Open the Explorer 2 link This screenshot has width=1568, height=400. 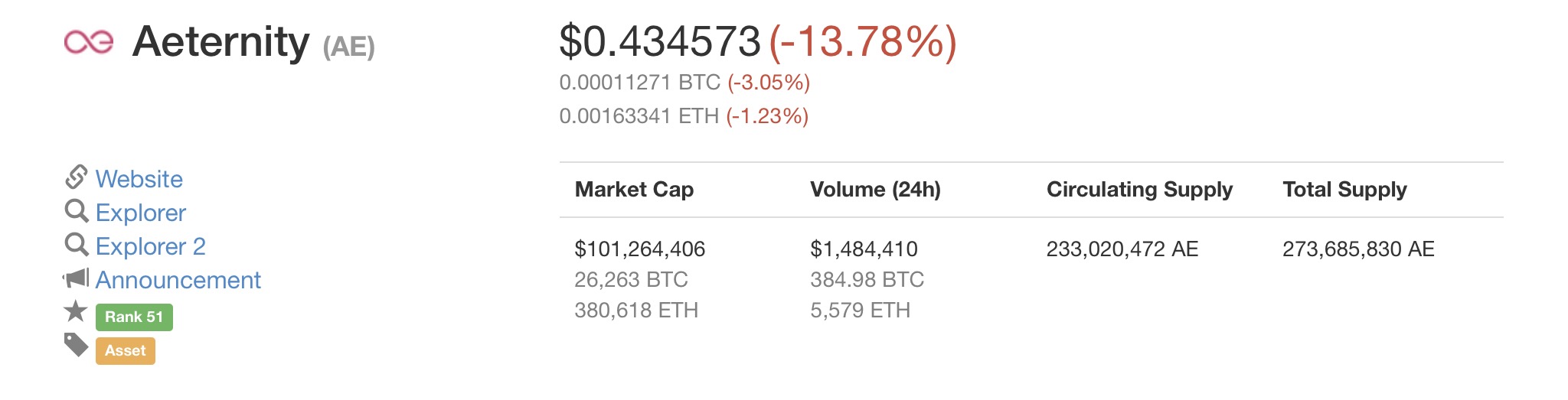(x=151, y=246)
